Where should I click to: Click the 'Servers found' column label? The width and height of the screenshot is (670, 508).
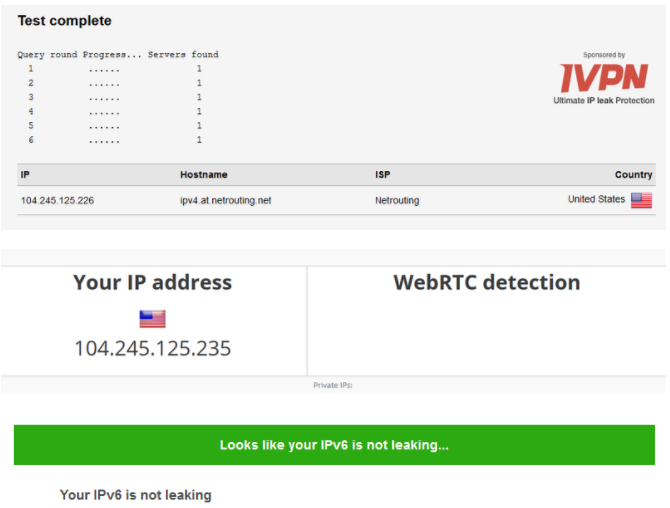(x=183, y=55)
